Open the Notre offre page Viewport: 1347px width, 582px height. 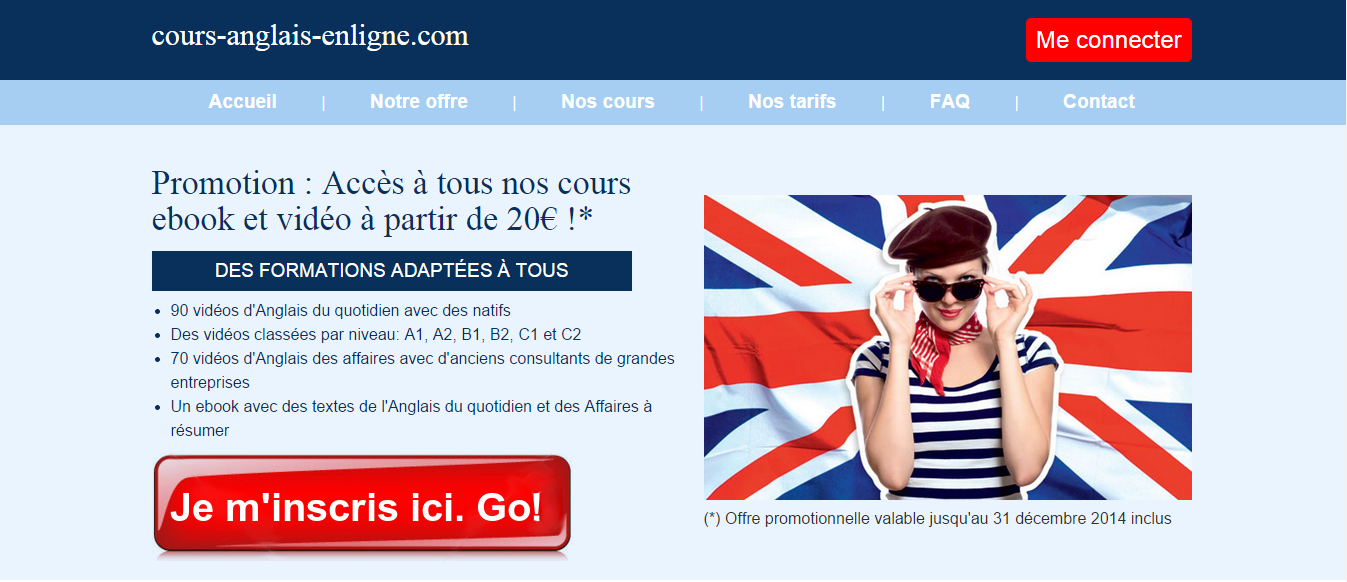(x=419, y=102)
